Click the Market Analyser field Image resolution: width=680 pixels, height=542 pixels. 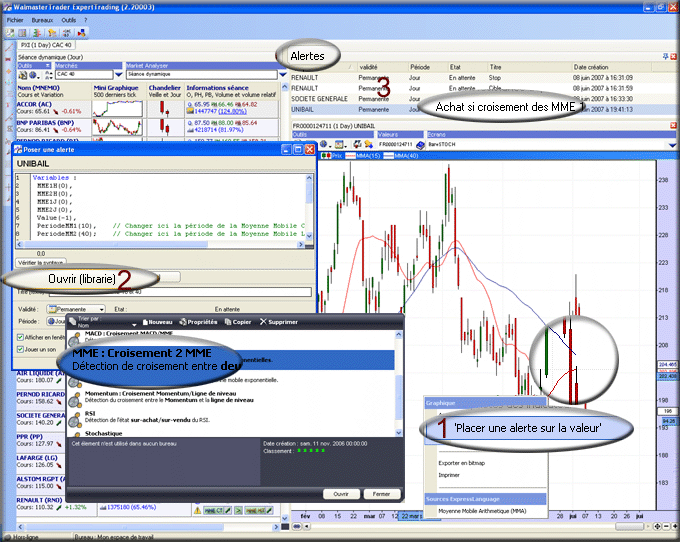tap(202, 75)
